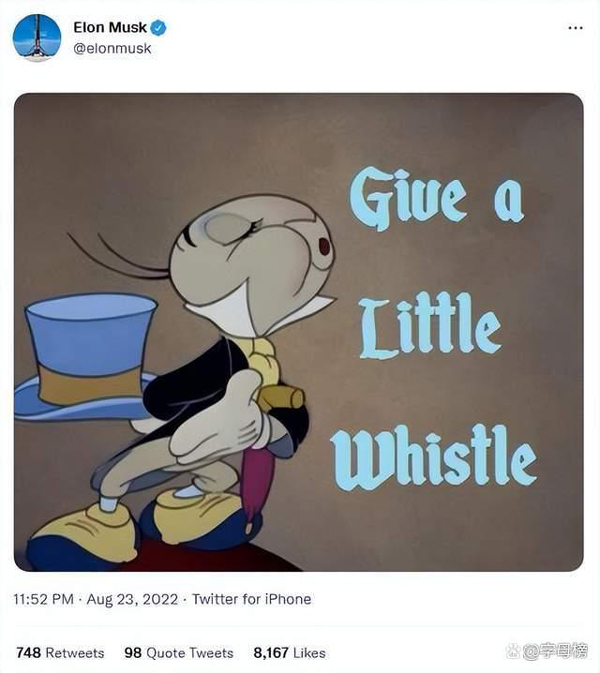This screenshot has height=673, width=600.
Task: Open Elon Musk's profile avatar
Action: click(37, 38)
